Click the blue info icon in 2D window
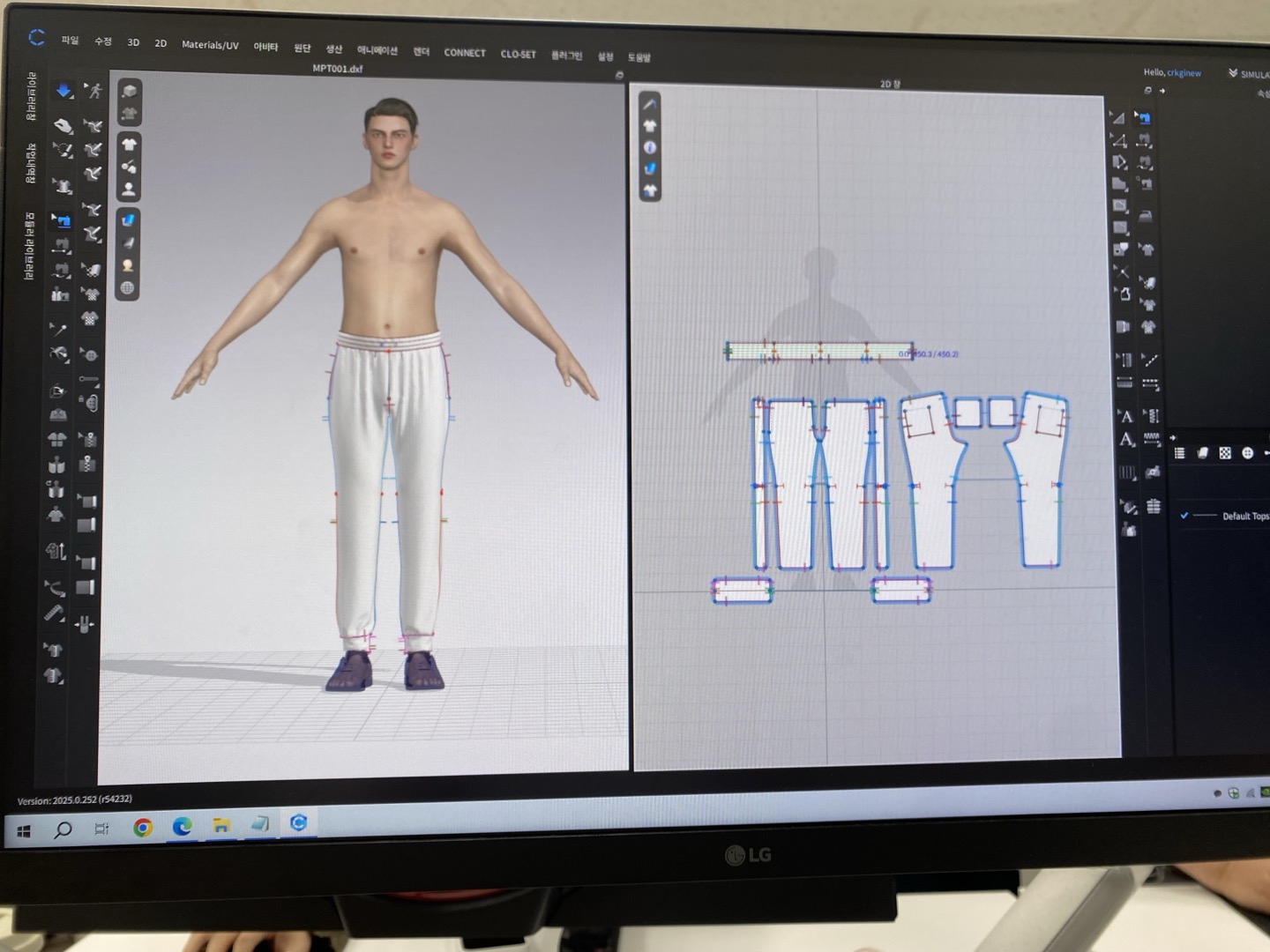The image size is (1270, 952). (x=650, y=147)
